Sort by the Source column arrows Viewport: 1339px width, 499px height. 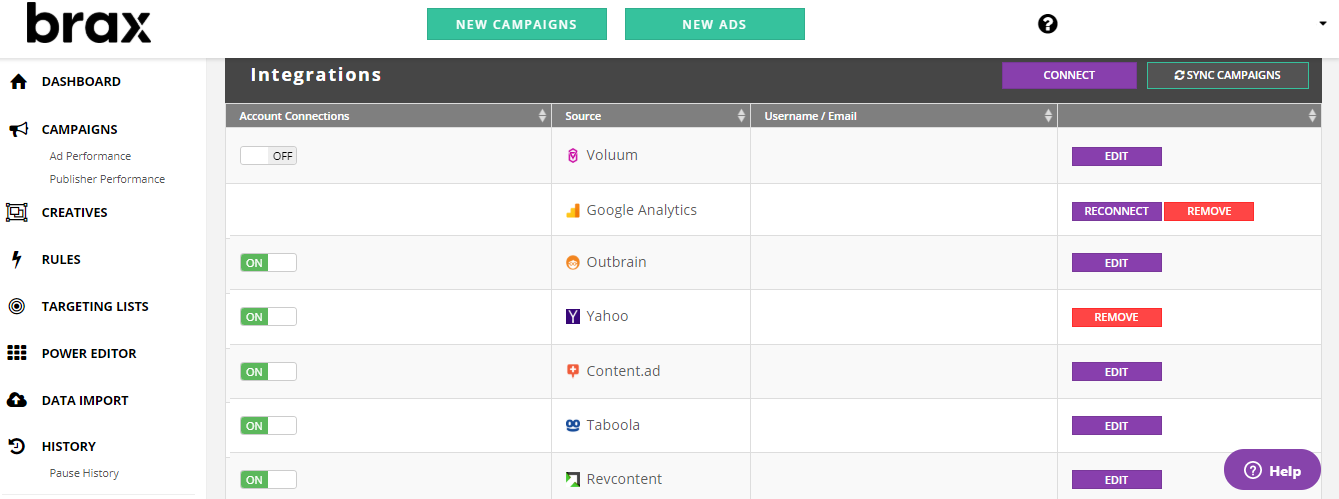[741, 116]
